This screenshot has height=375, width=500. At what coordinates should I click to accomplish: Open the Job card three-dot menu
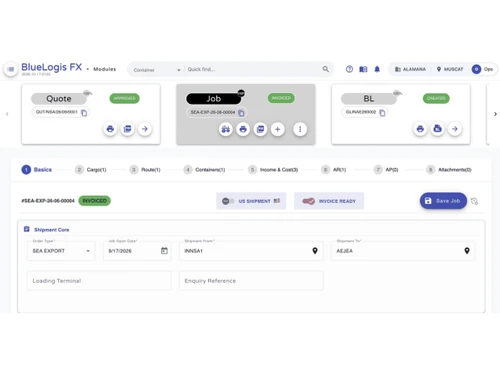coord(300,129)
